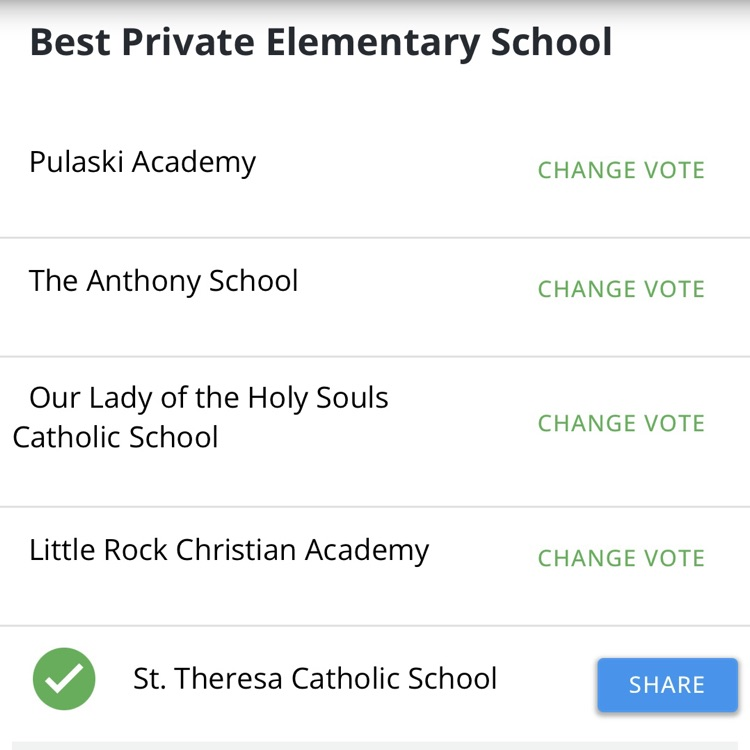This screenshot has width=750, height=750.
Task: Click the "Catholic School" second line of Our Lady entry
Action: click(x=115, y=438)
